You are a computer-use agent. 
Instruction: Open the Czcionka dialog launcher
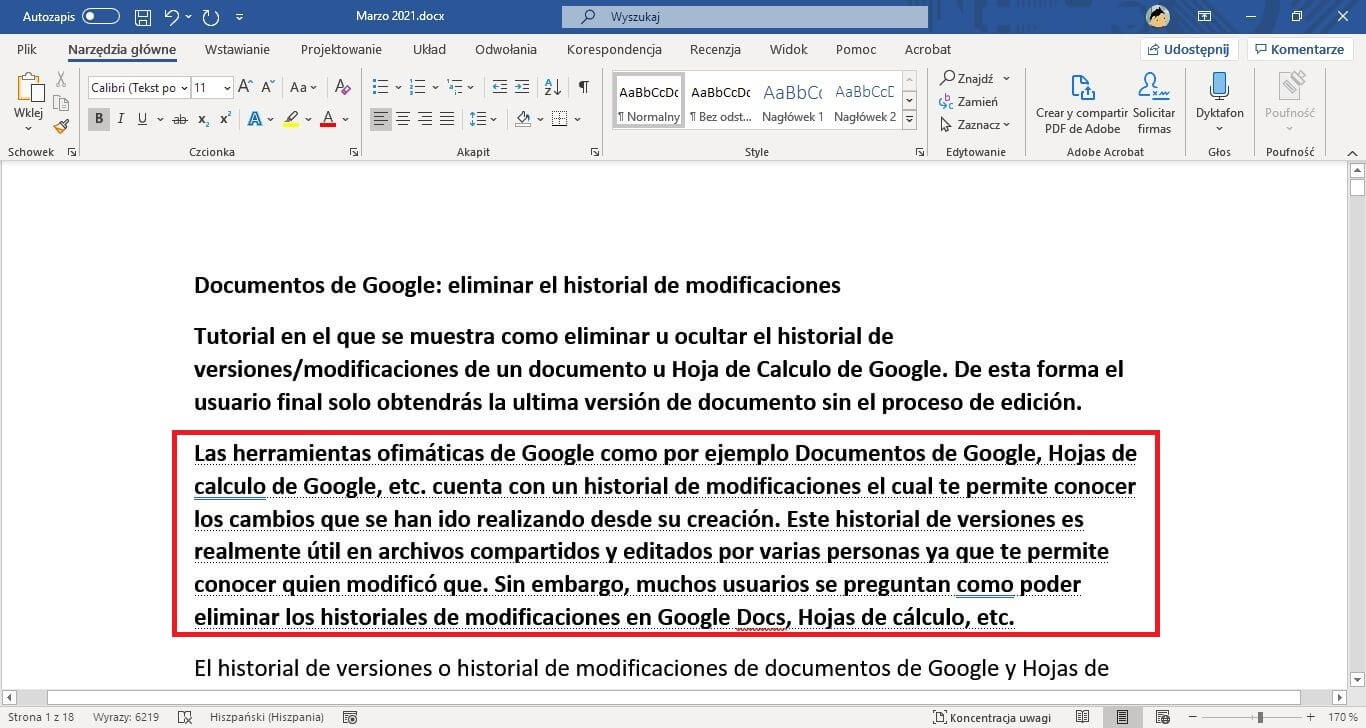354,152
